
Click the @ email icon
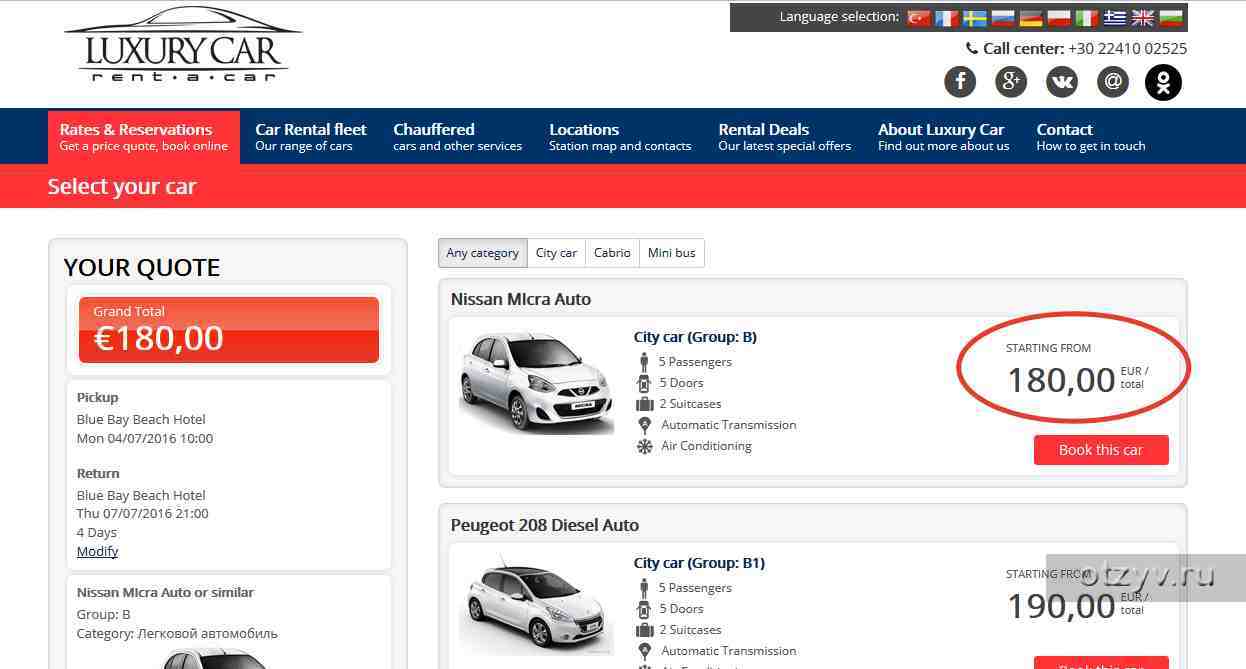[x=1113, y=82]
